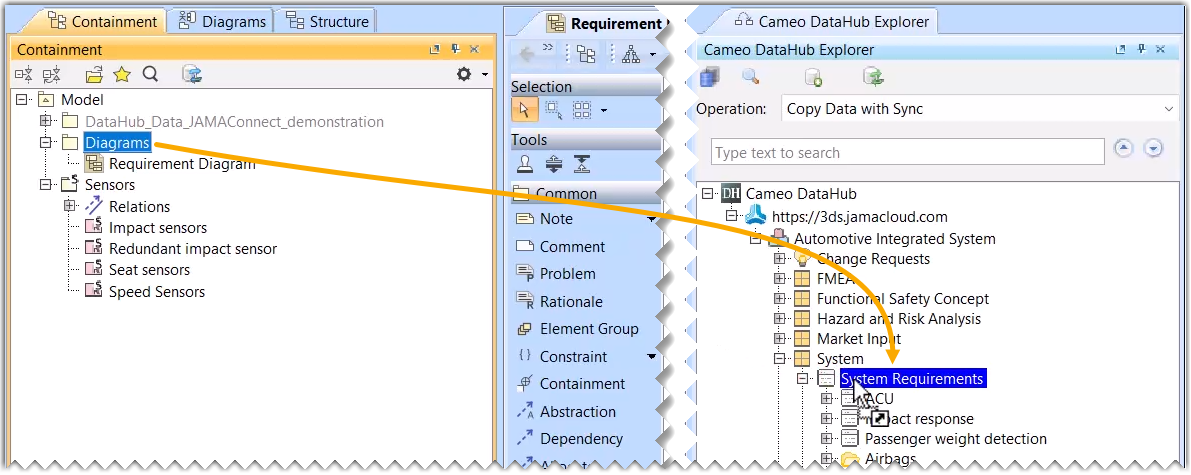Viewport: 1191px width, 475px height.
Task: Float the Containment panel with undock icon
Action: [434, 49]
